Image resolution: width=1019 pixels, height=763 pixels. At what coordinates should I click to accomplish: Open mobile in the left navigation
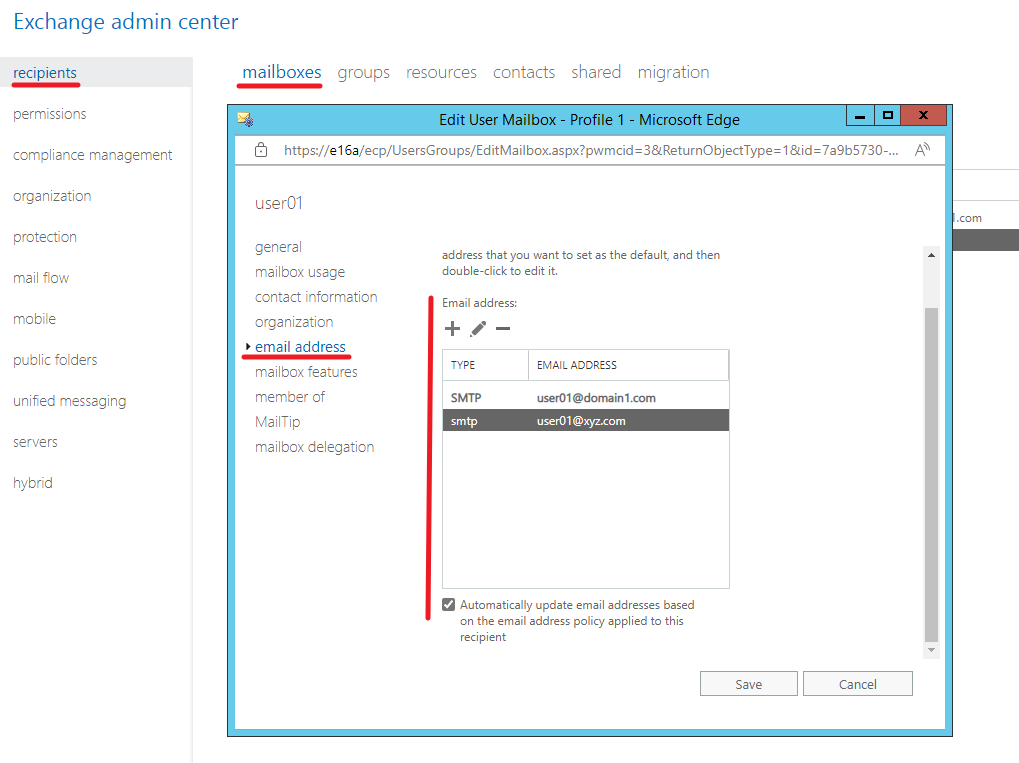point(34,318)
